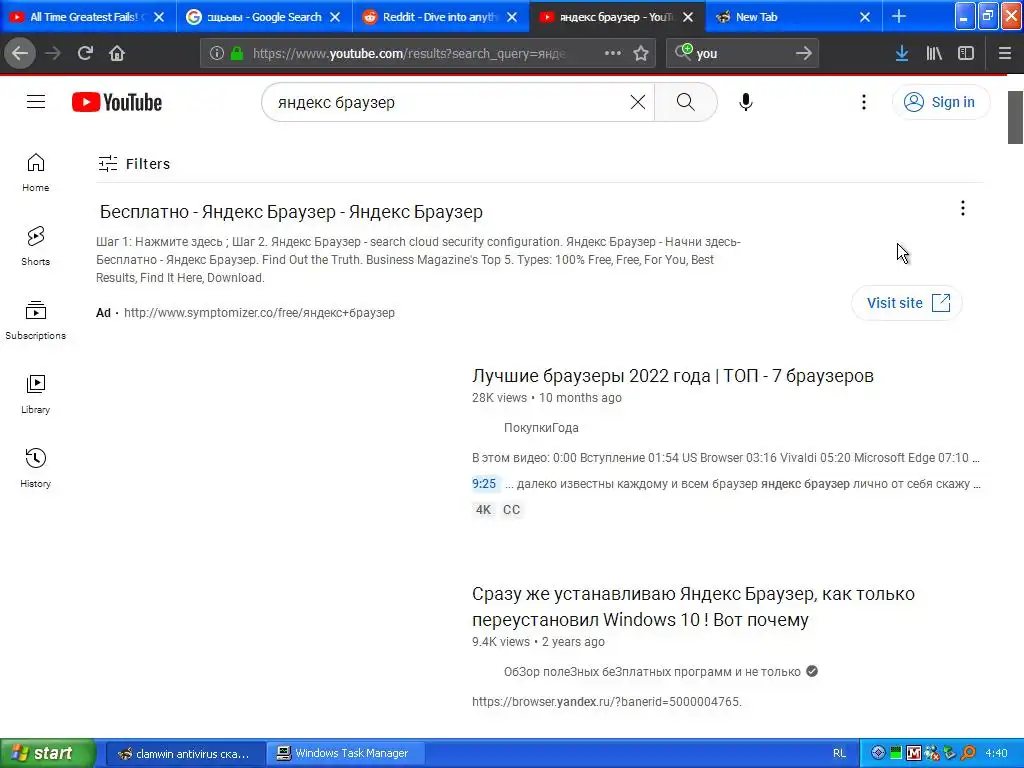Open the ad title Бесплатно - Яндекс Браузер
This screenshot has width=1024, height=768.
(x=291, y=212)
